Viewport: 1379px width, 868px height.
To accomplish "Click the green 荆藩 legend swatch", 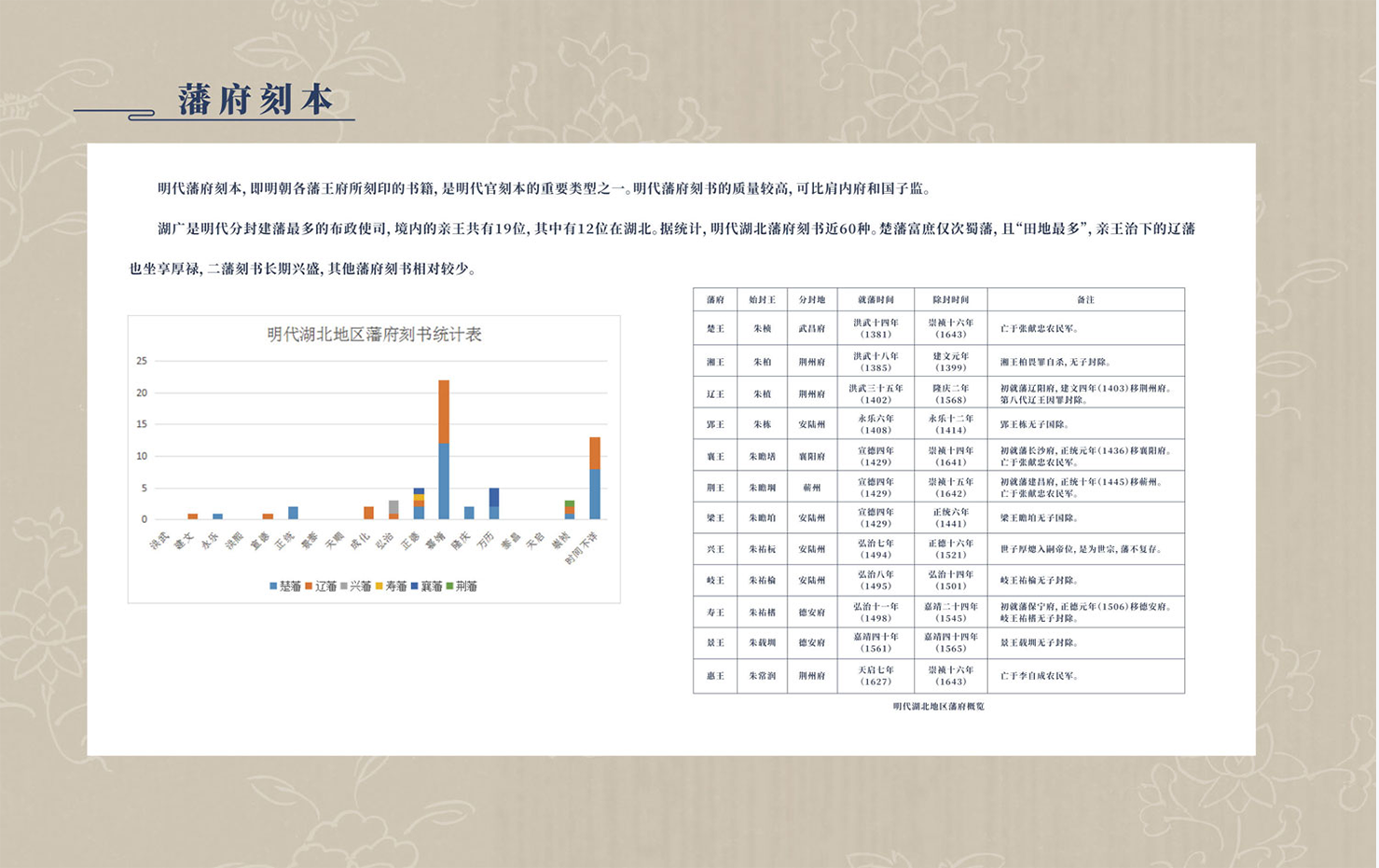I will [x=450, y=586].
